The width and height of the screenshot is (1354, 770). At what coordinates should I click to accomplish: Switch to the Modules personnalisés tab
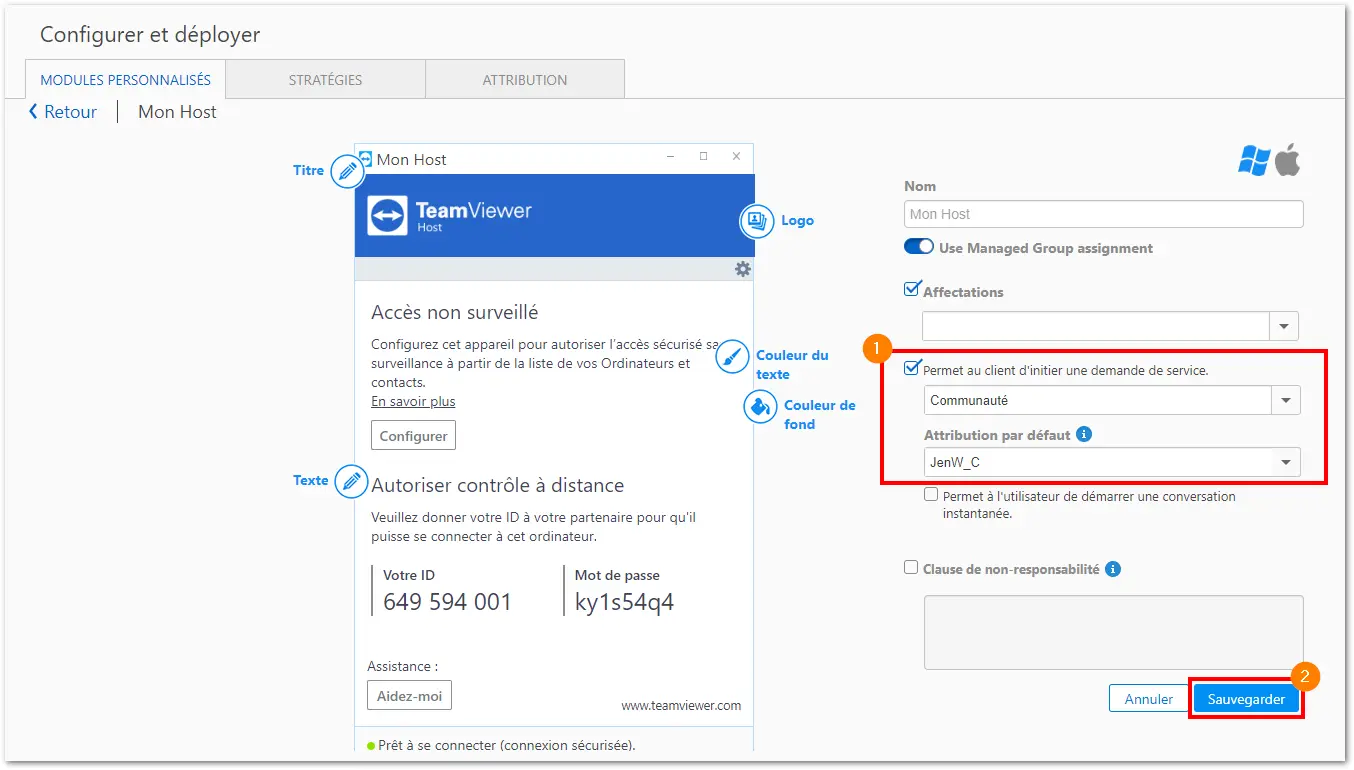(125, 80)
